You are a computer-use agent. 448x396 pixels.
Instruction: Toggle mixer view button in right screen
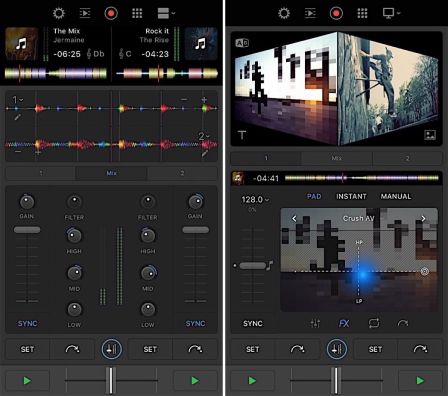tap(337, 349)
